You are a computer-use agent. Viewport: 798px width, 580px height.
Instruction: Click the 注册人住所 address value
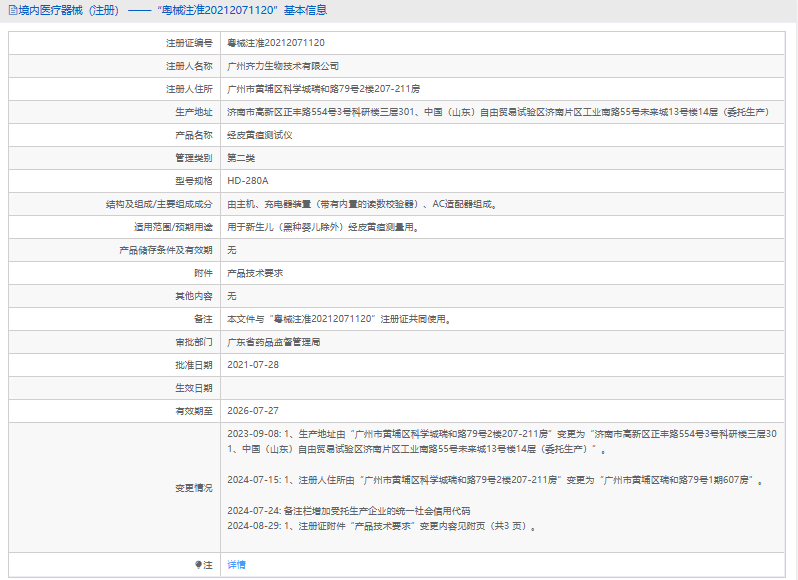pos(323,89)
